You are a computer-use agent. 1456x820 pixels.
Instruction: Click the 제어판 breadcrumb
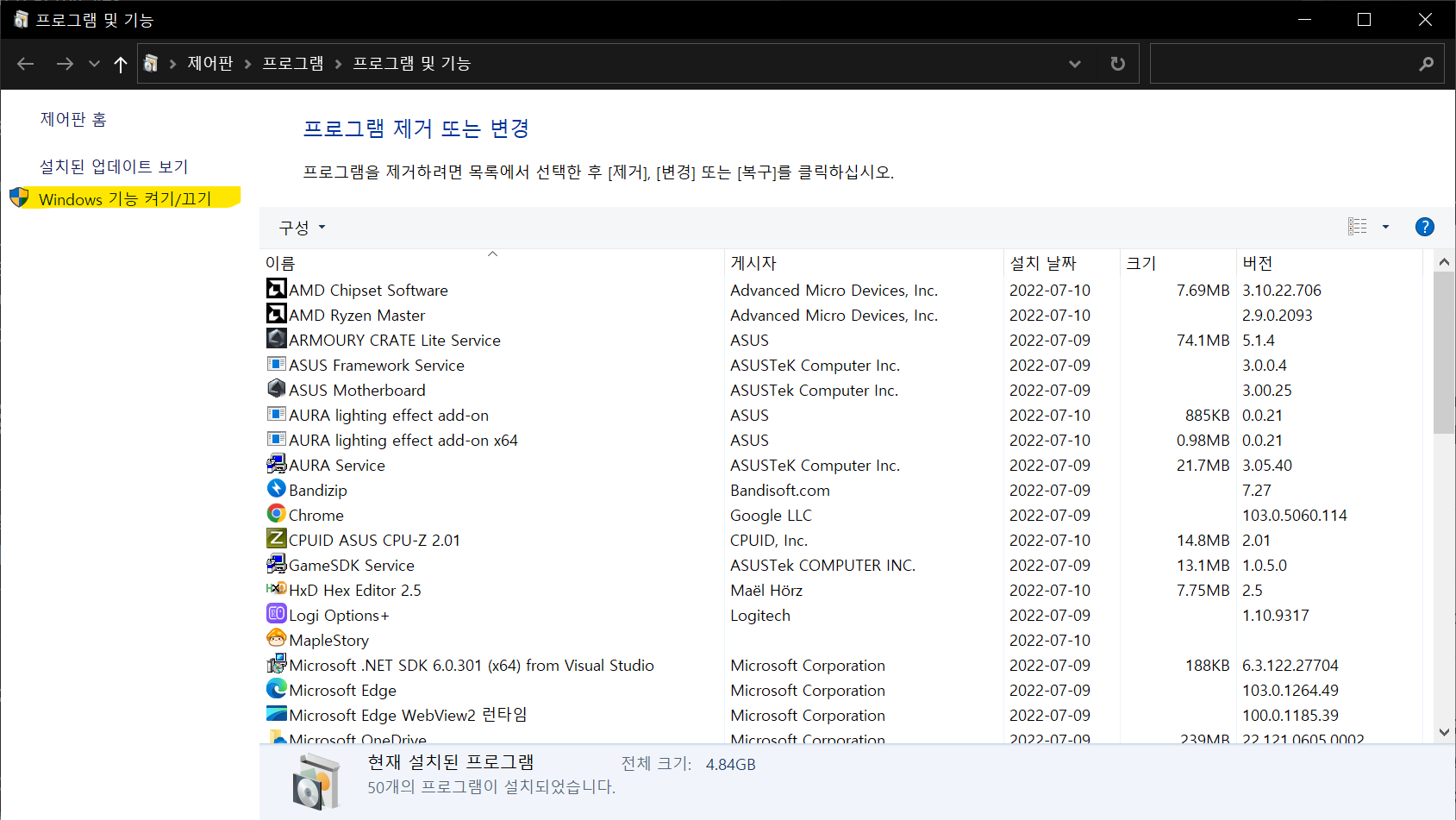(x=210, y=64)
